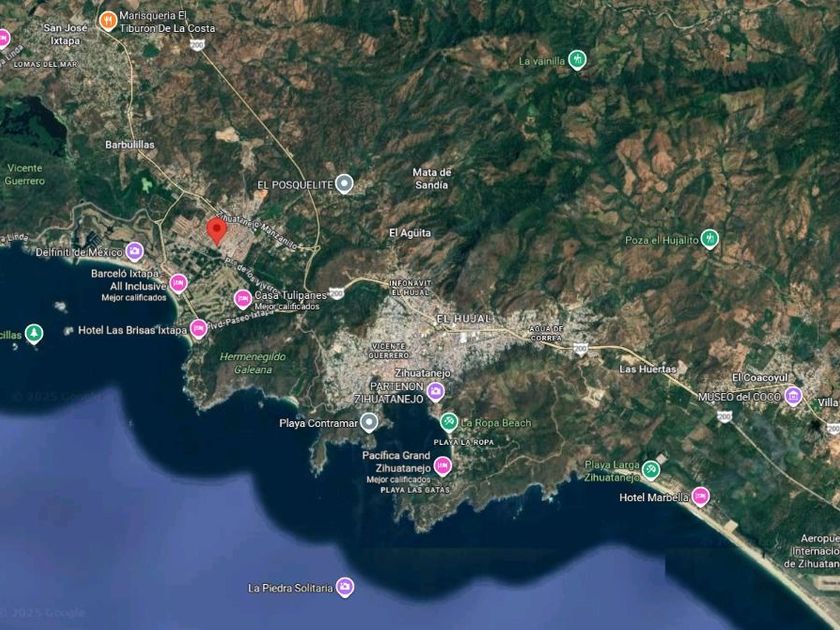
Task: Click the Zihuatanejo city label
Action: 423,373
